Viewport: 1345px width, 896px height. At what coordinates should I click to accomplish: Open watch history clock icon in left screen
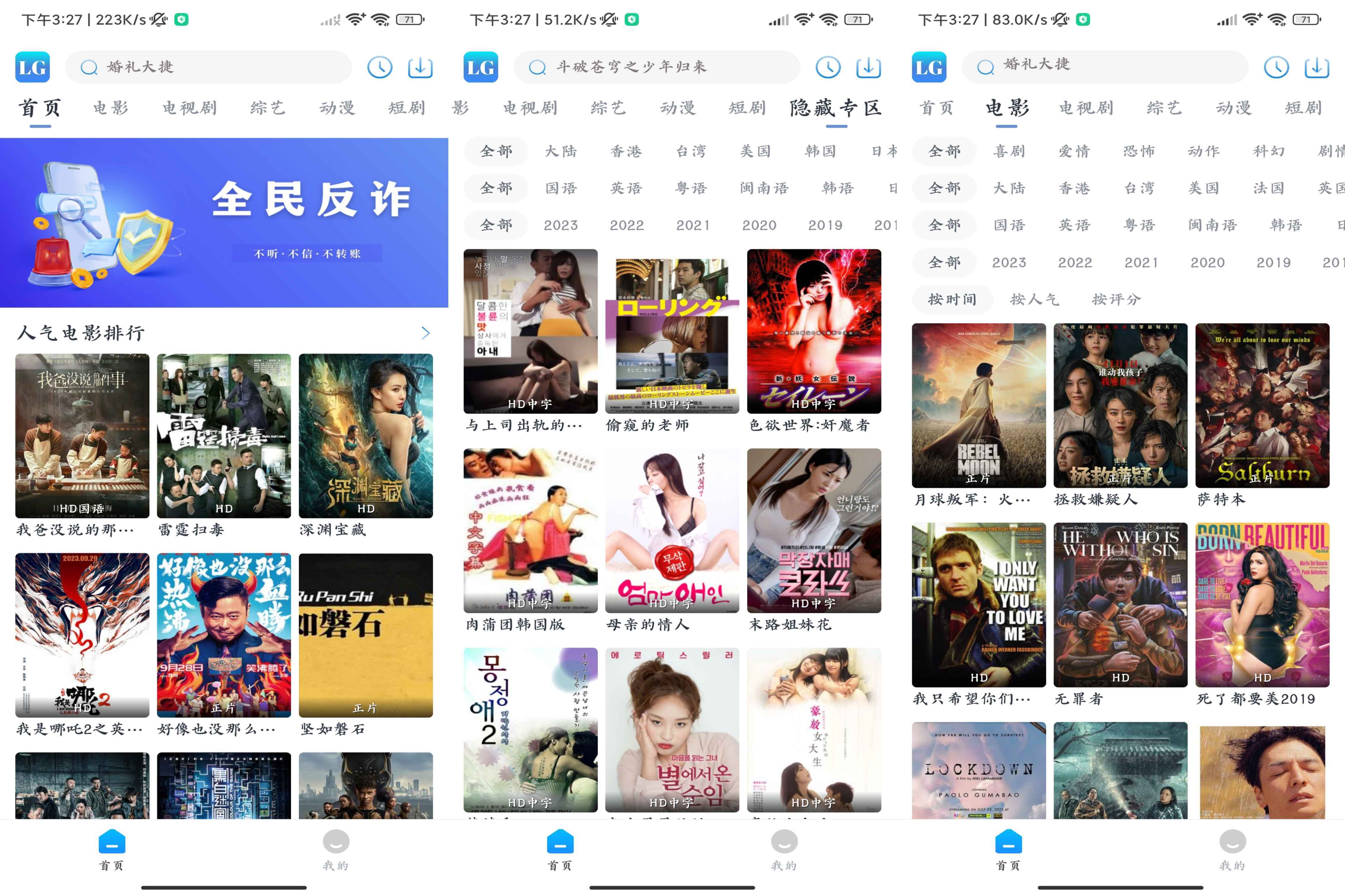tap(380, 68)
